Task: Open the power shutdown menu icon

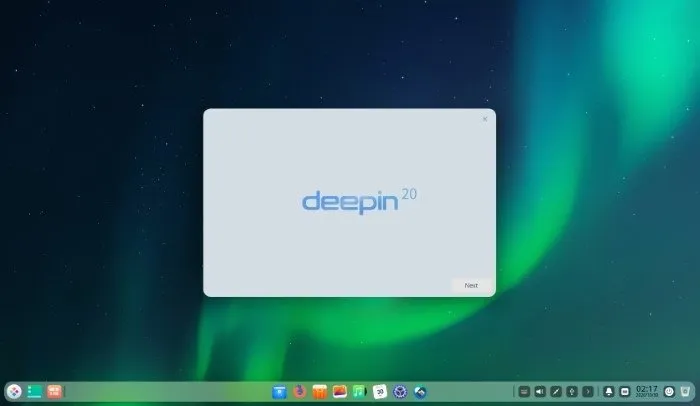Action: 669,392
